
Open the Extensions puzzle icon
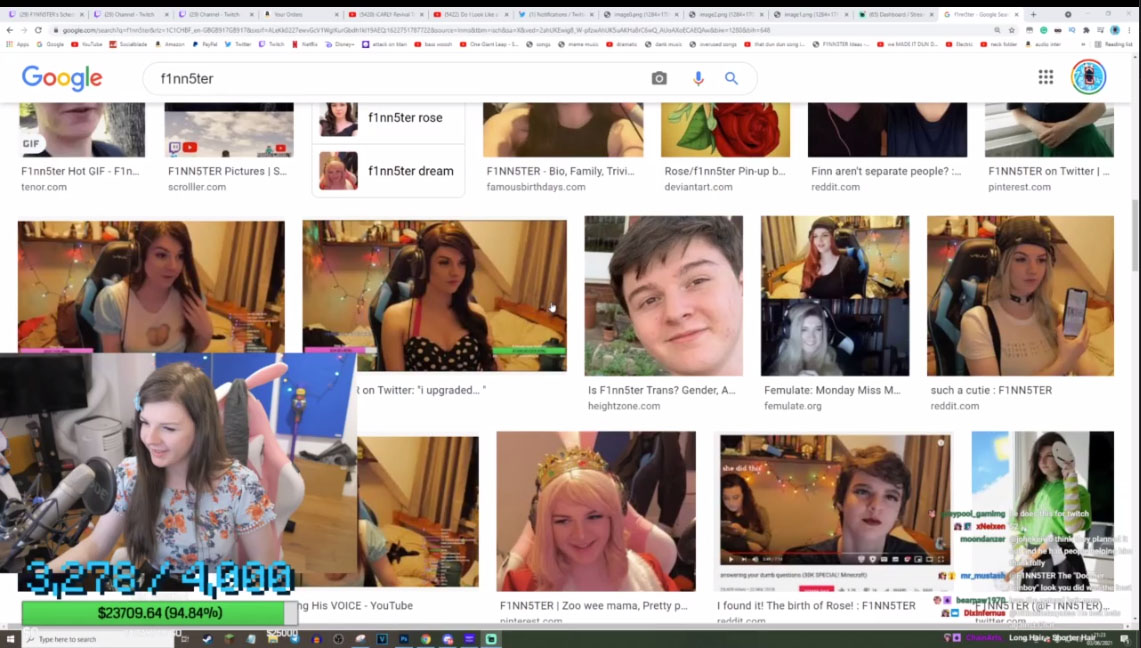coord(1086,30)
